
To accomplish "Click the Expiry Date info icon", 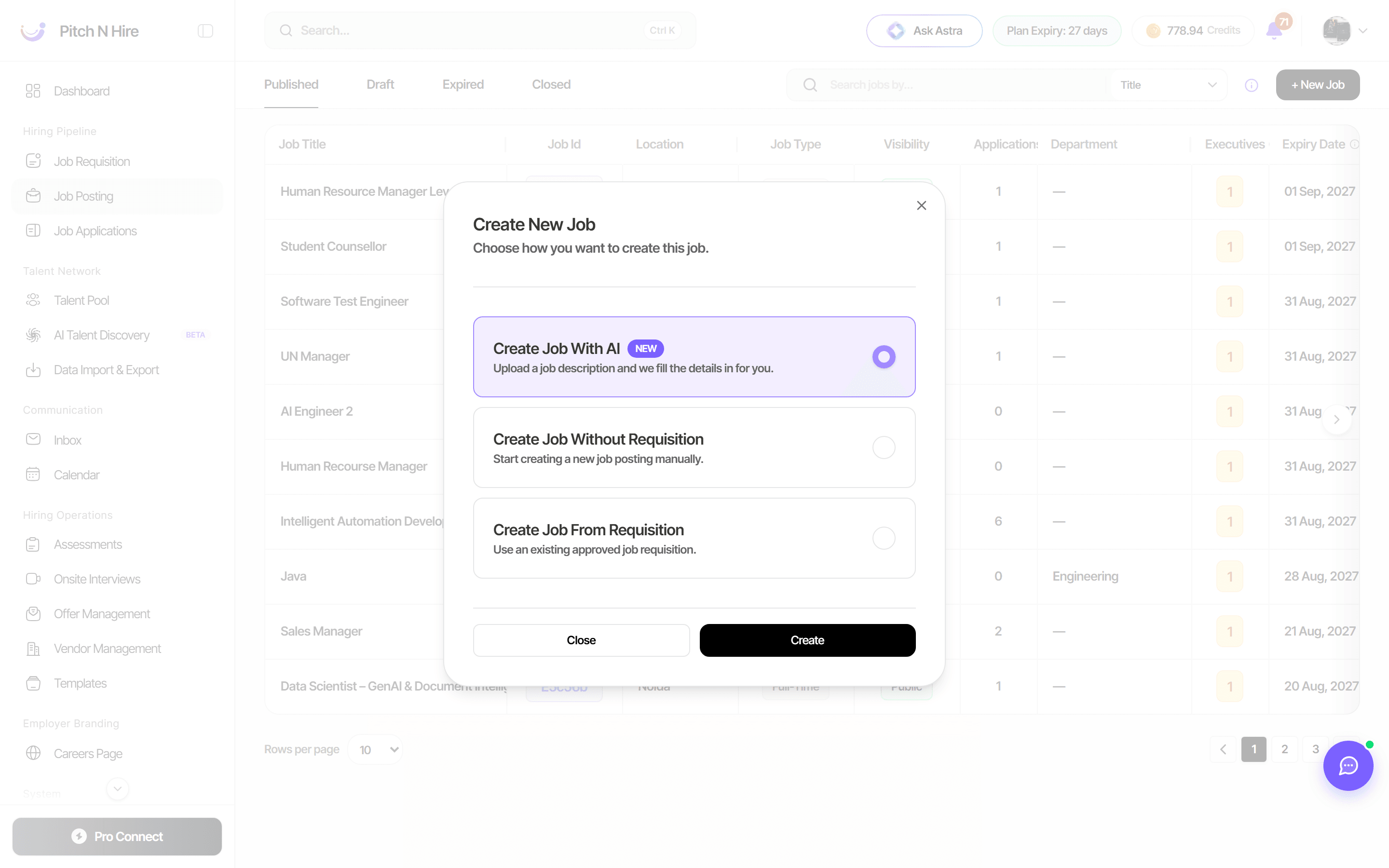I will tap(1354, 145).
